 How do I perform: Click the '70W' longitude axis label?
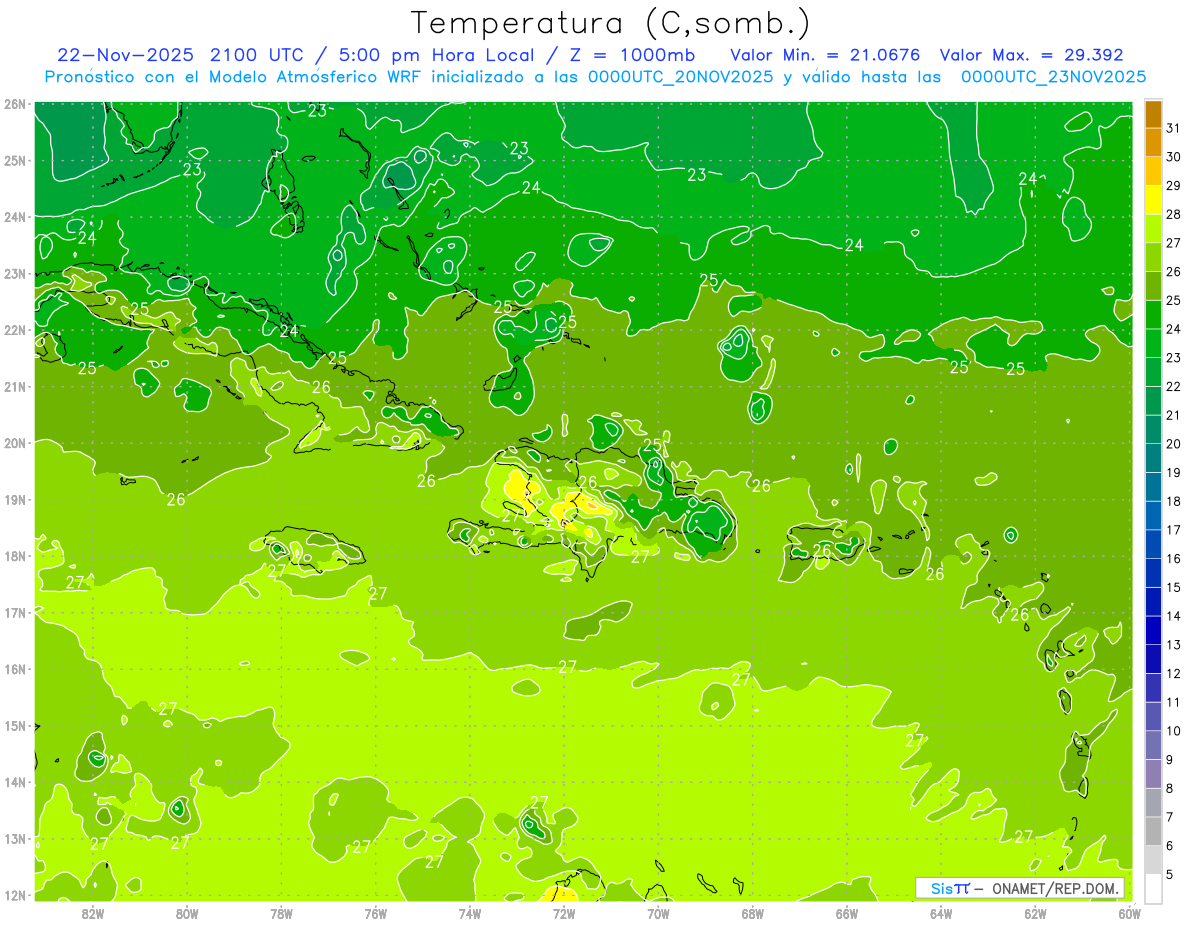click(658, 913)
